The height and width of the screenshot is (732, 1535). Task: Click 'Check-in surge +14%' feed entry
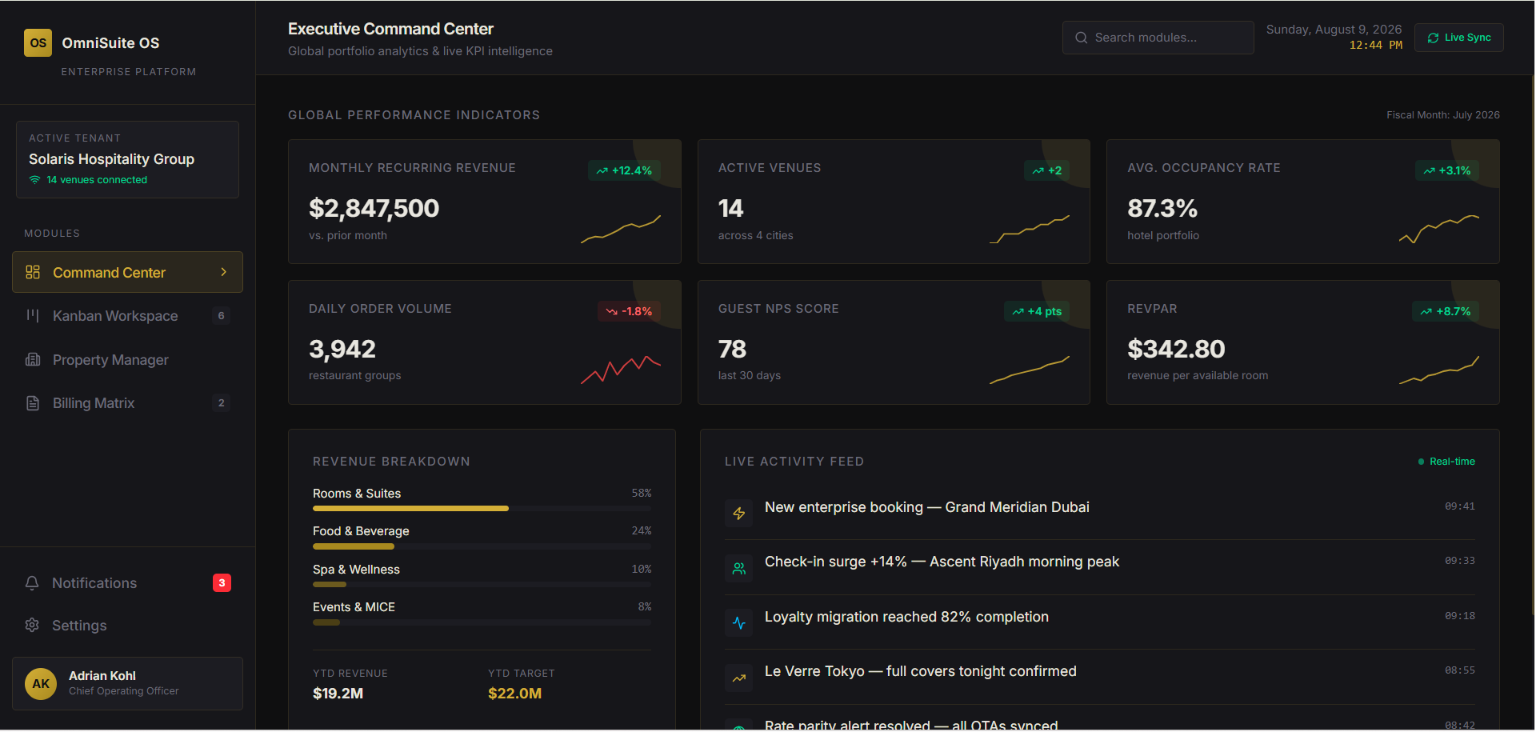click(942, 562)
